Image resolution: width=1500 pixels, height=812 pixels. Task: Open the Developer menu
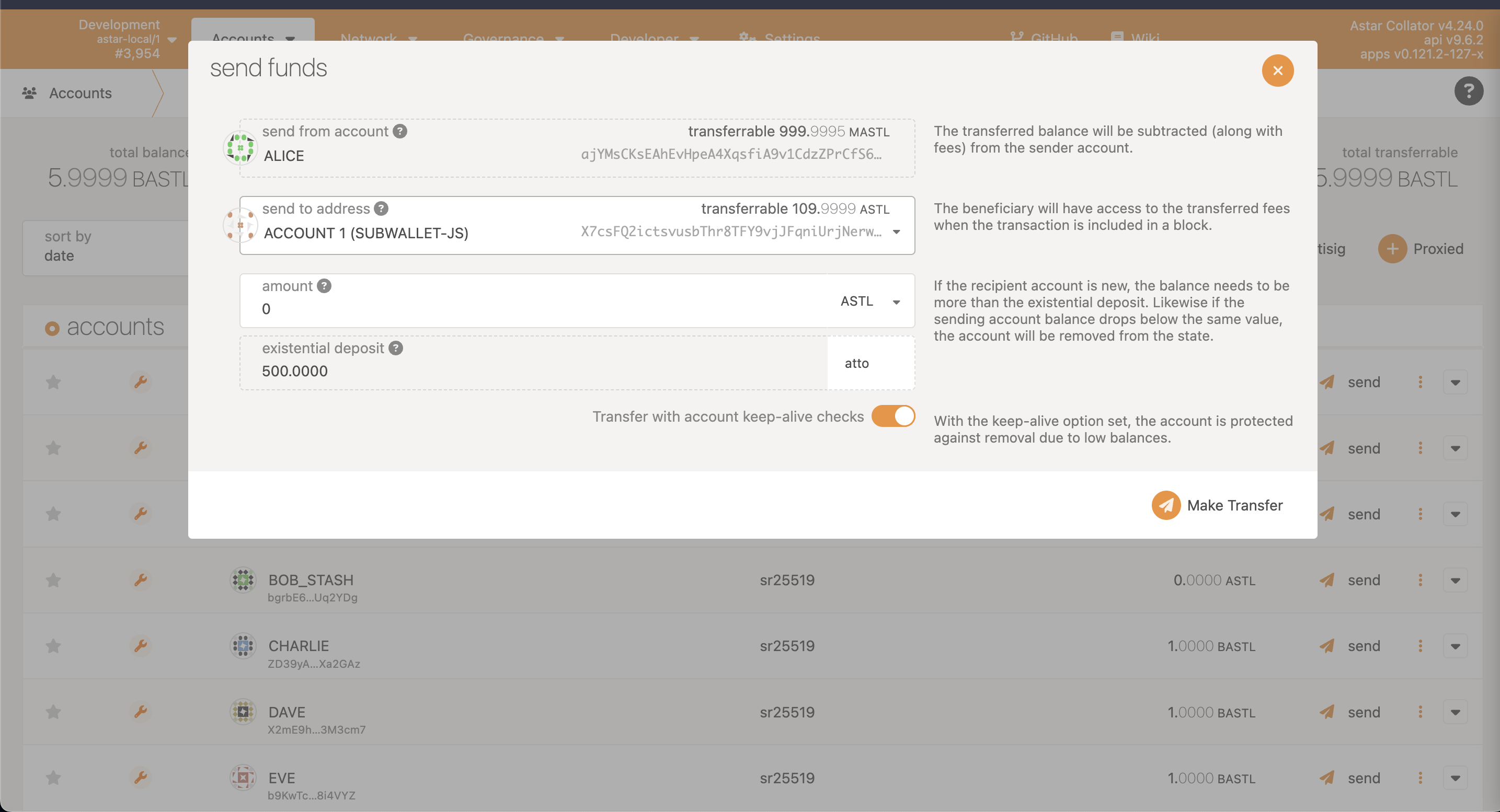coord(655,39)
